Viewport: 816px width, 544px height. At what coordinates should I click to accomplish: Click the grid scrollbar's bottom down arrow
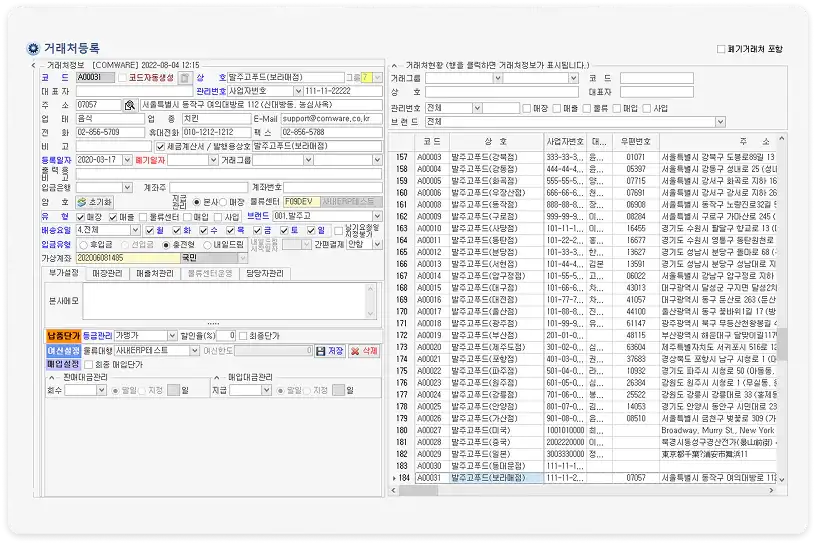point(781,479)
